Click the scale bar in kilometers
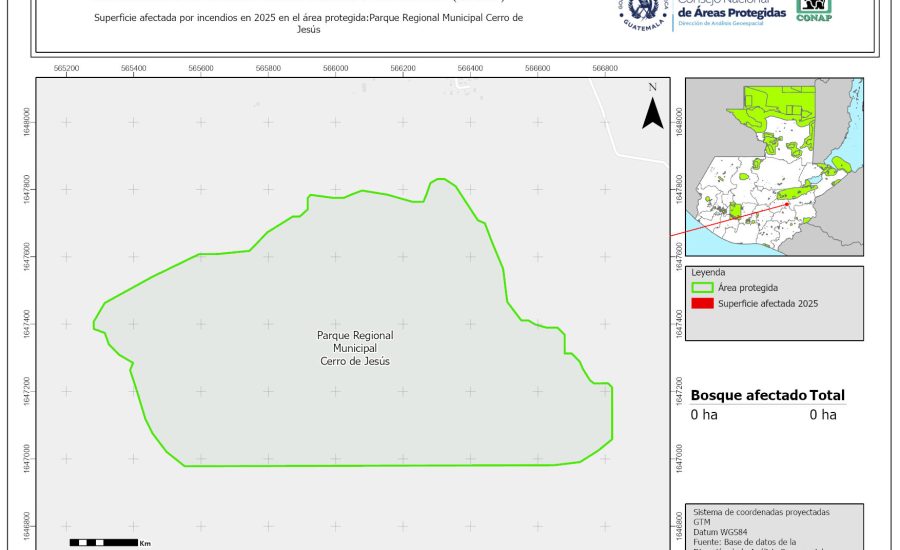Screen dimensions: 900x550 (x=103, y=542)
